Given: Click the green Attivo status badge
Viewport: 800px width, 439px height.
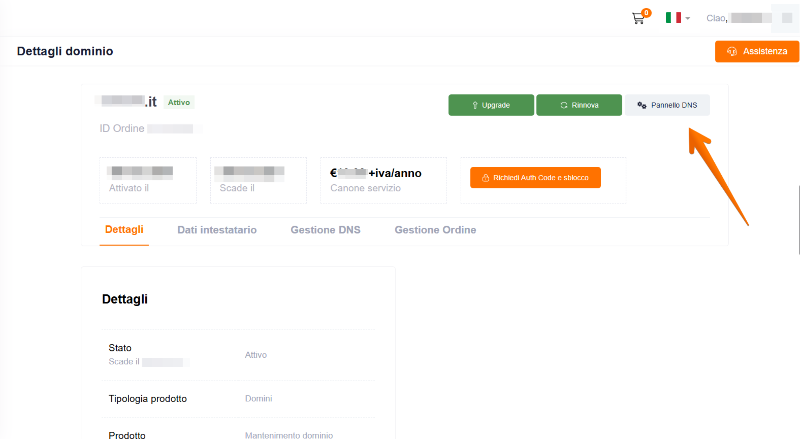Looking at the screenshot, I should click(180, 102).
